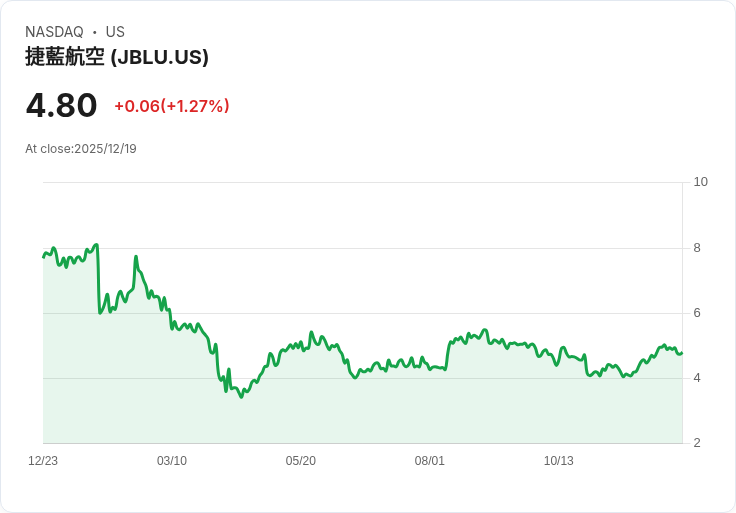Screen dimensions: 736x513
Task: Click the 6 price axis label
Action: pos(697,313)
